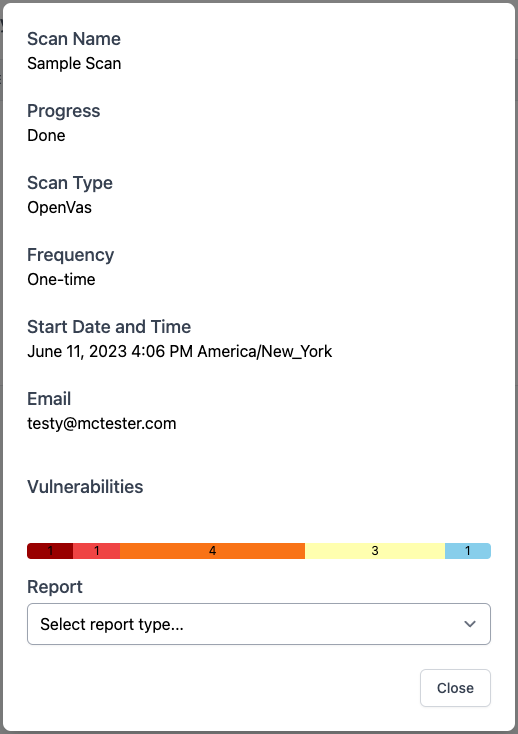Screen dimensions: 518x734
Task: Click the Done progress value
Action: [46, 135]
